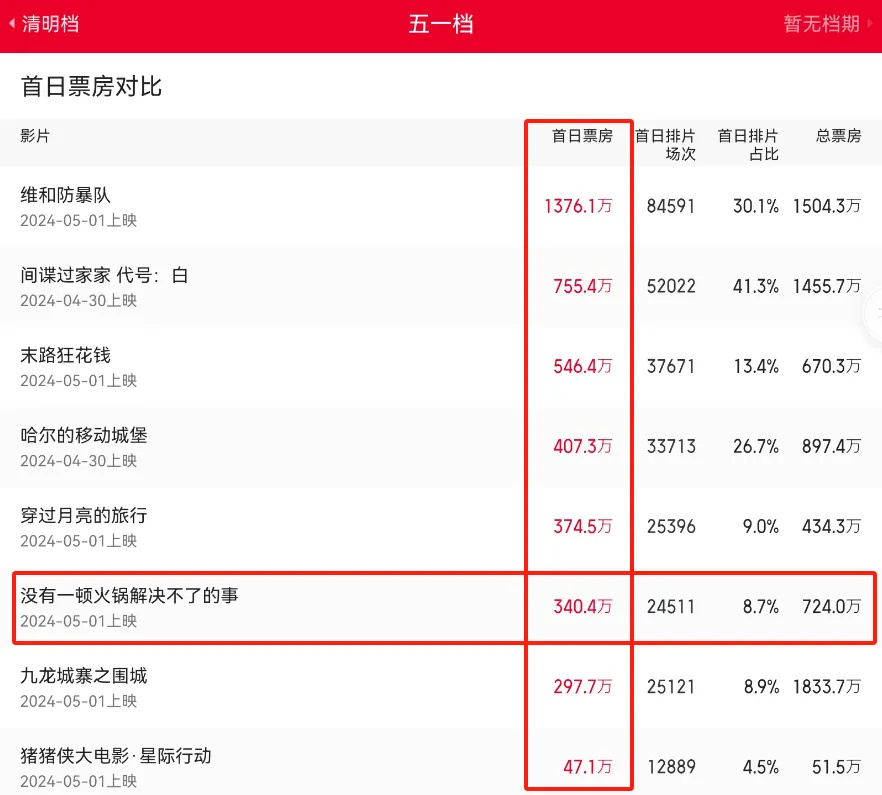This screenshot has width=882, height=795.
Task: Open the film 末路狂花钱
Action: (x=65, y=355)
